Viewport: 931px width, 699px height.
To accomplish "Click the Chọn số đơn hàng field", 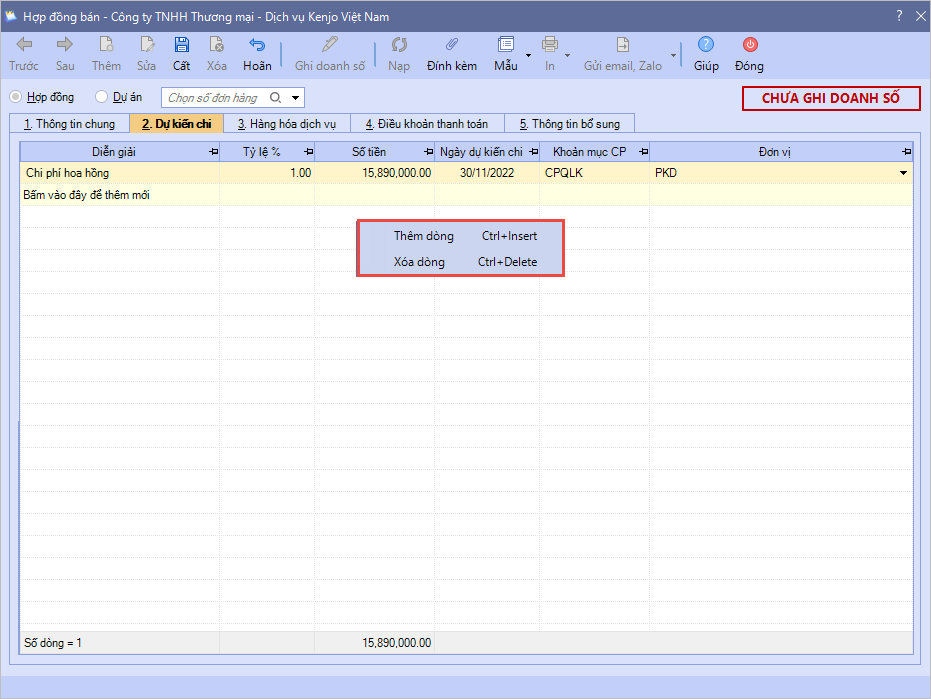I will pyautogui.click(x=215, y=98).
